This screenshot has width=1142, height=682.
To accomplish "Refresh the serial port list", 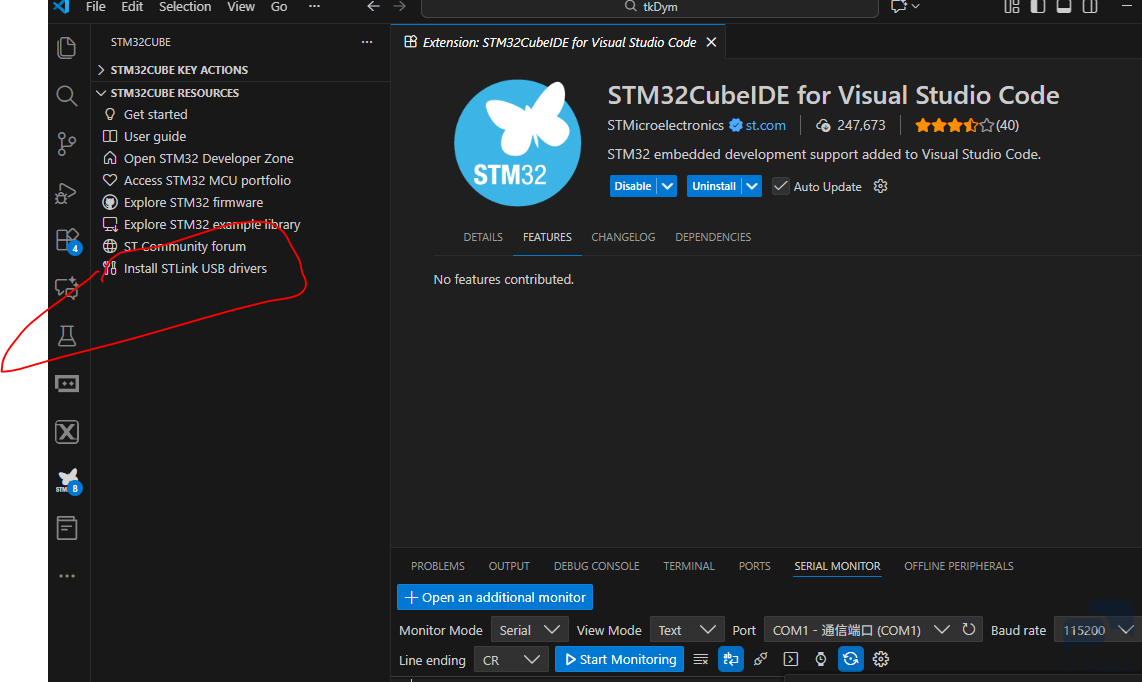I will coord(968,630).
